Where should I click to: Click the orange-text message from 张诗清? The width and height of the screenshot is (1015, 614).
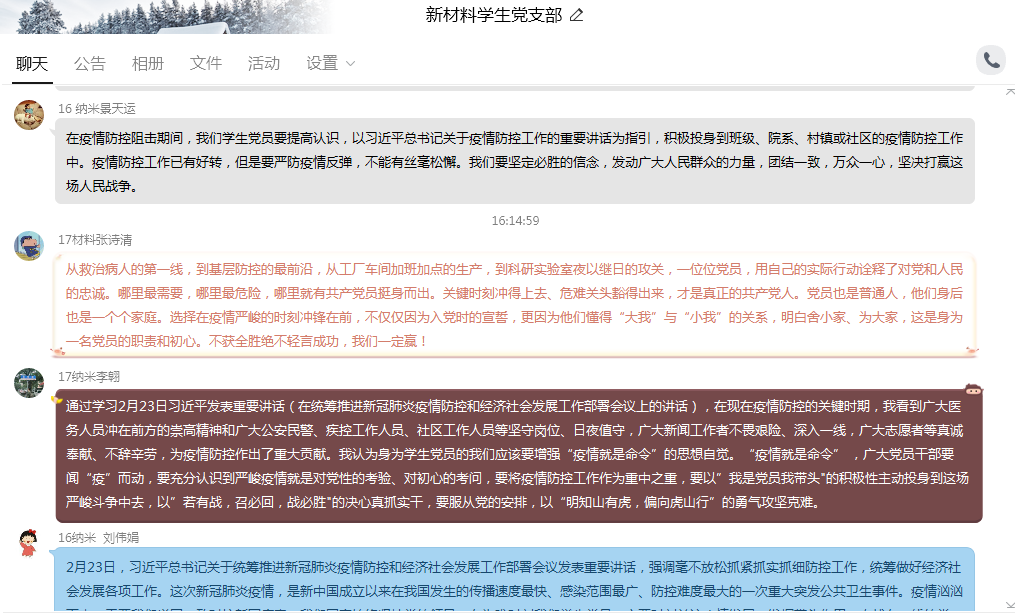pyautogui.click(x=515, y=305)
